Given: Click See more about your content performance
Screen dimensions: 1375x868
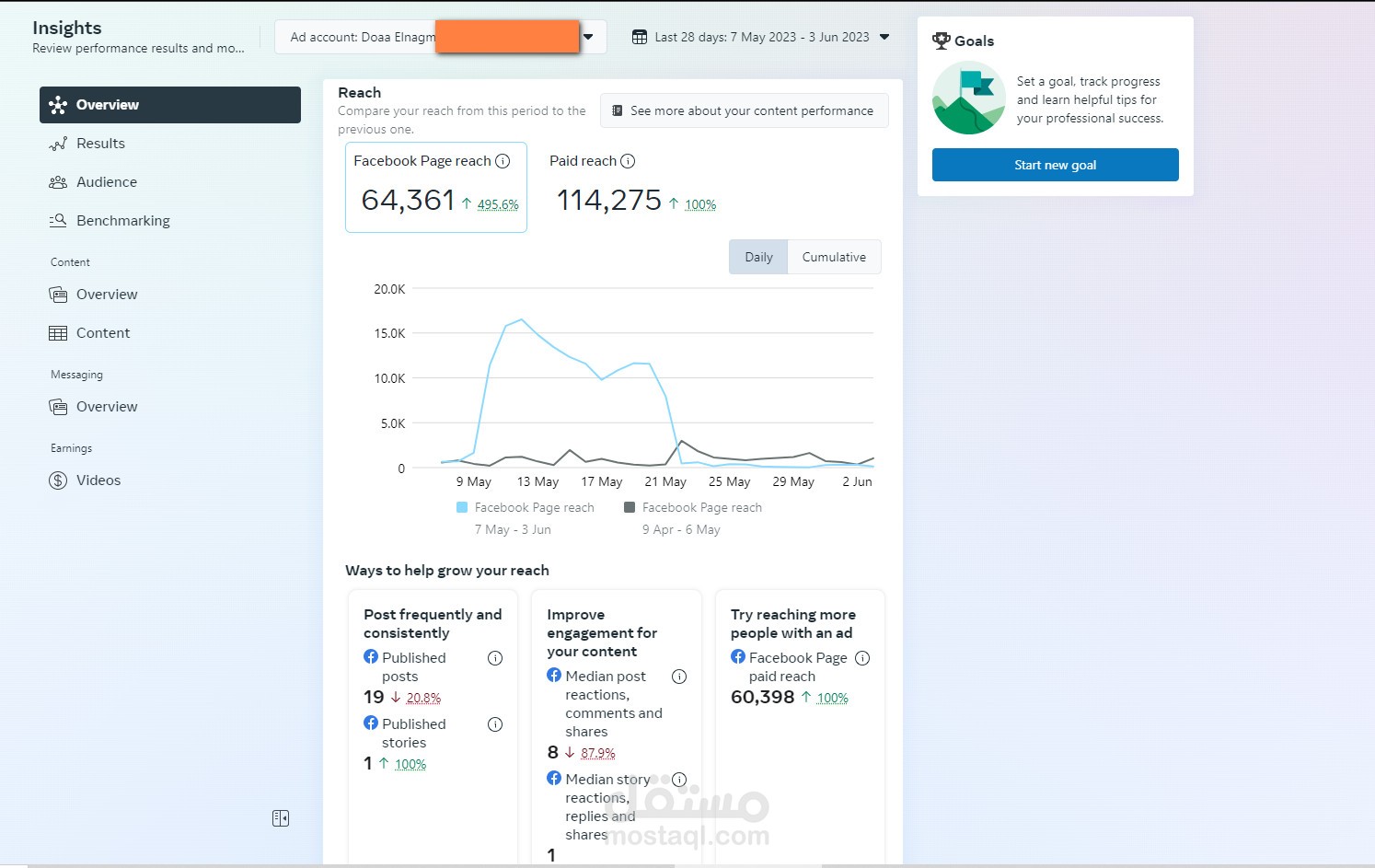Looking at the screenshot, I should tap(745, 110).
